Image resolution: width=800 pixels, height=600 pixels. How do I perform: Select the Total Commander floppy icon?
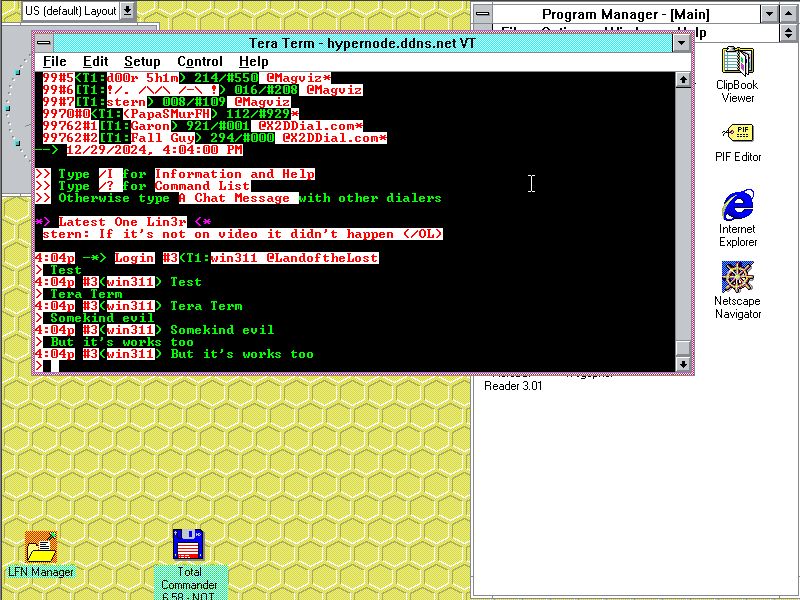(x=189, y=546)
